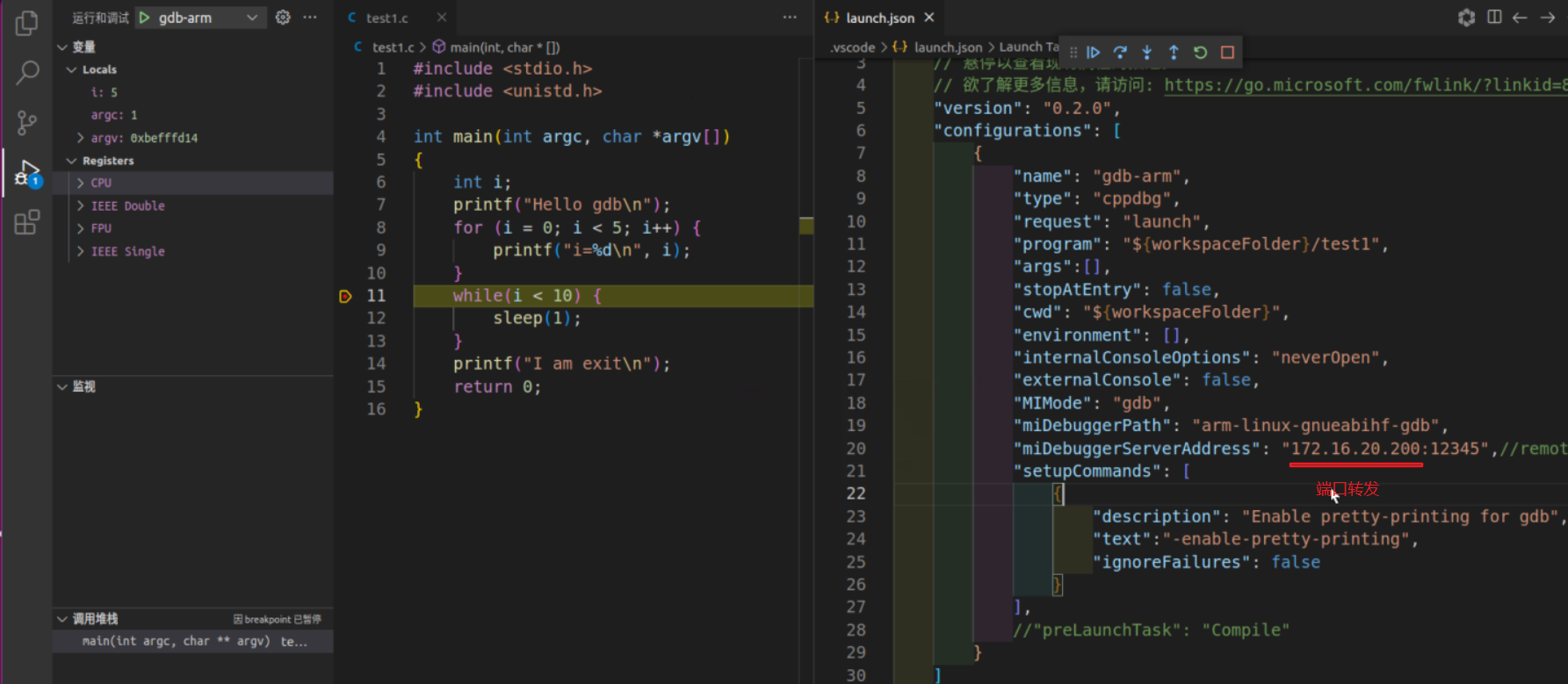Close the test1.c tab

pos(442,18)
